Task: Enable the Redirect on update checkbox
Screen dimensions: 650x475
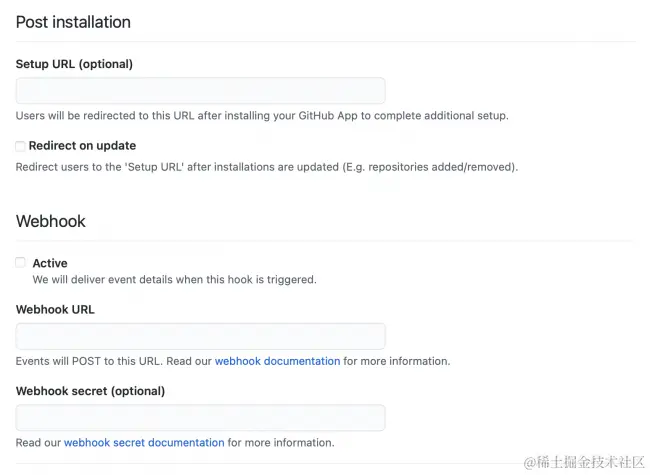Action: tap(20, 146)
